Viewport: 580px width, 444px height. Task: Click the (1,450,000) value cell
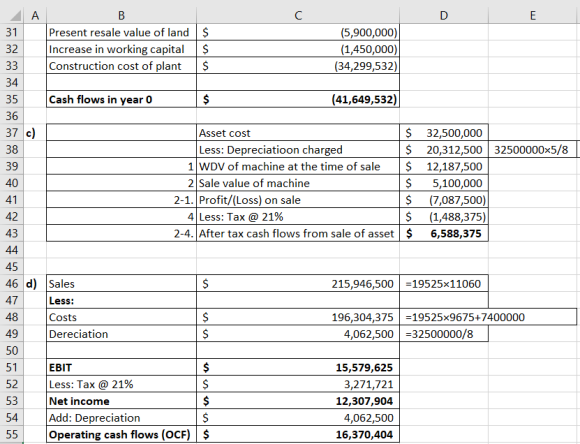298,49
